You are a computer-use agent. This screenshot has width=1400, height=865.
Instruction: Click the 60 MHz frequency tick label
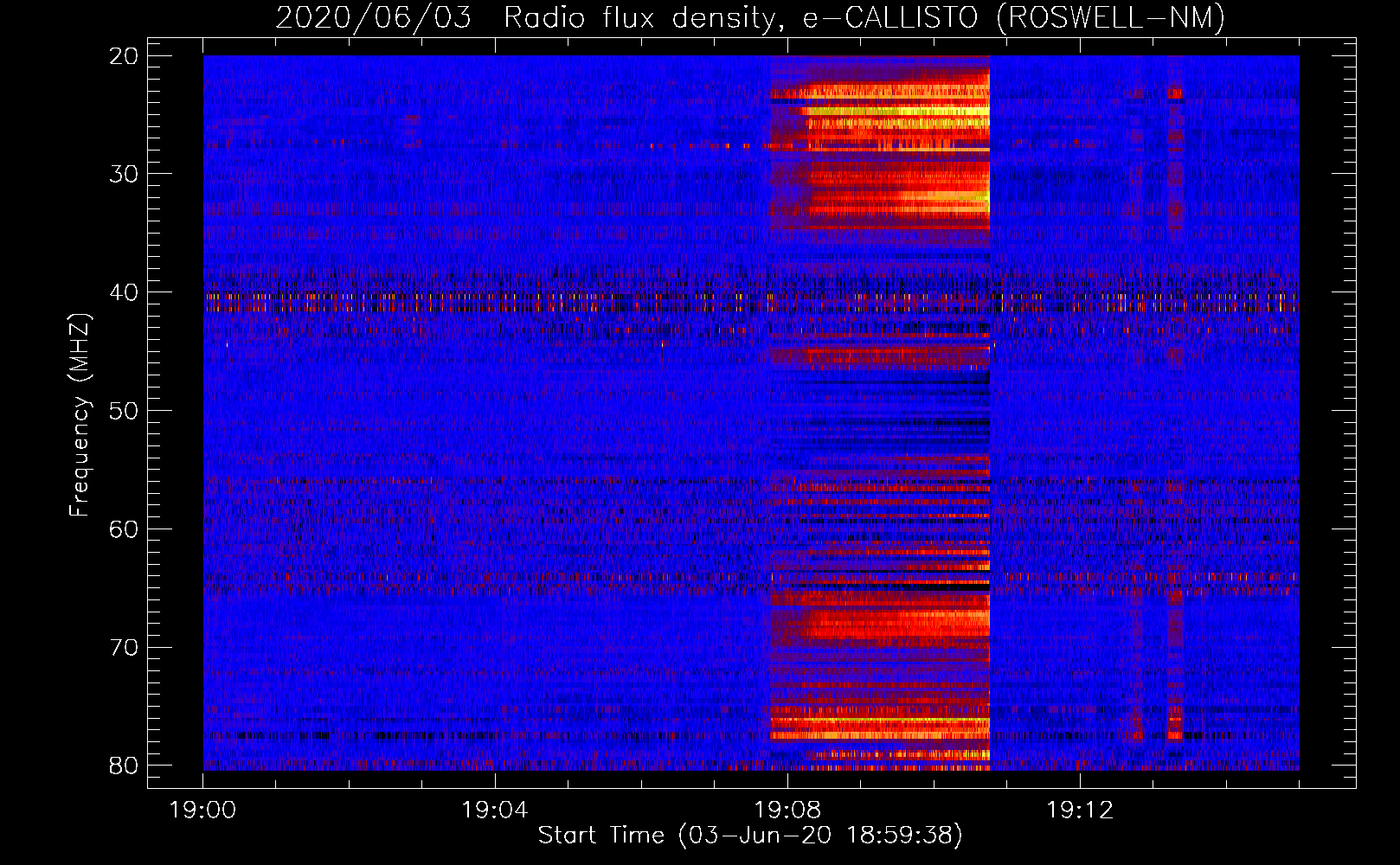(x=125, y=529)
